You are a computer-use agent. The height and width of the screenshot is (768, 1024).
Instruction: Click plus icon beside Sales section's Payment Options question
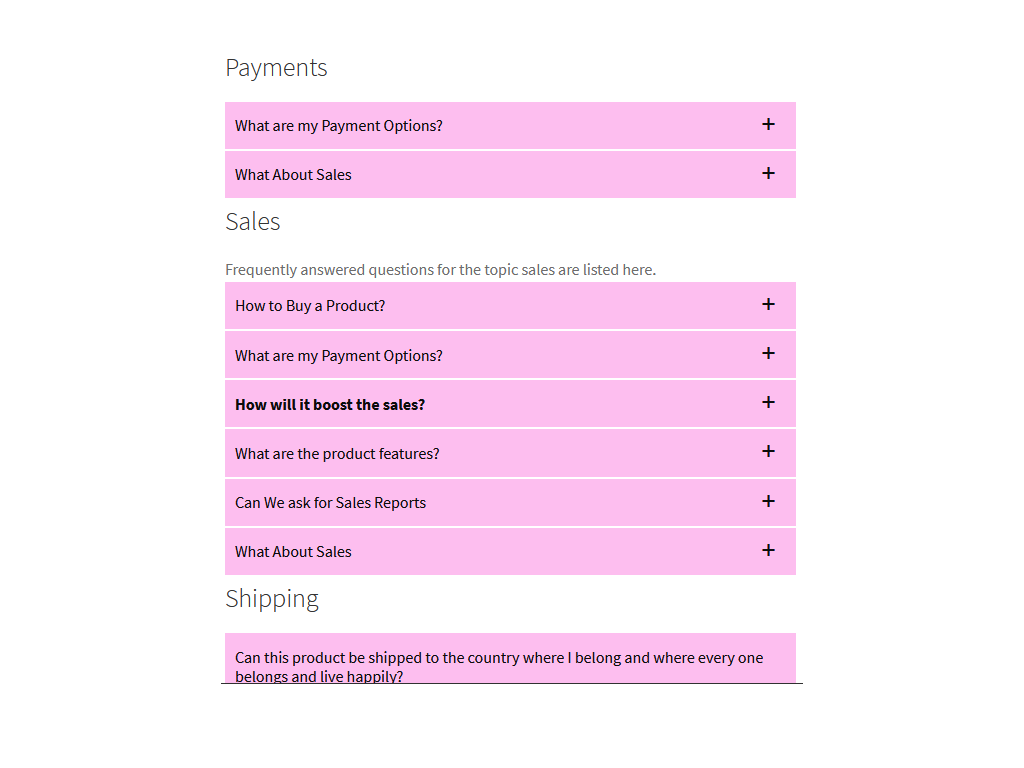coord(768,353)
